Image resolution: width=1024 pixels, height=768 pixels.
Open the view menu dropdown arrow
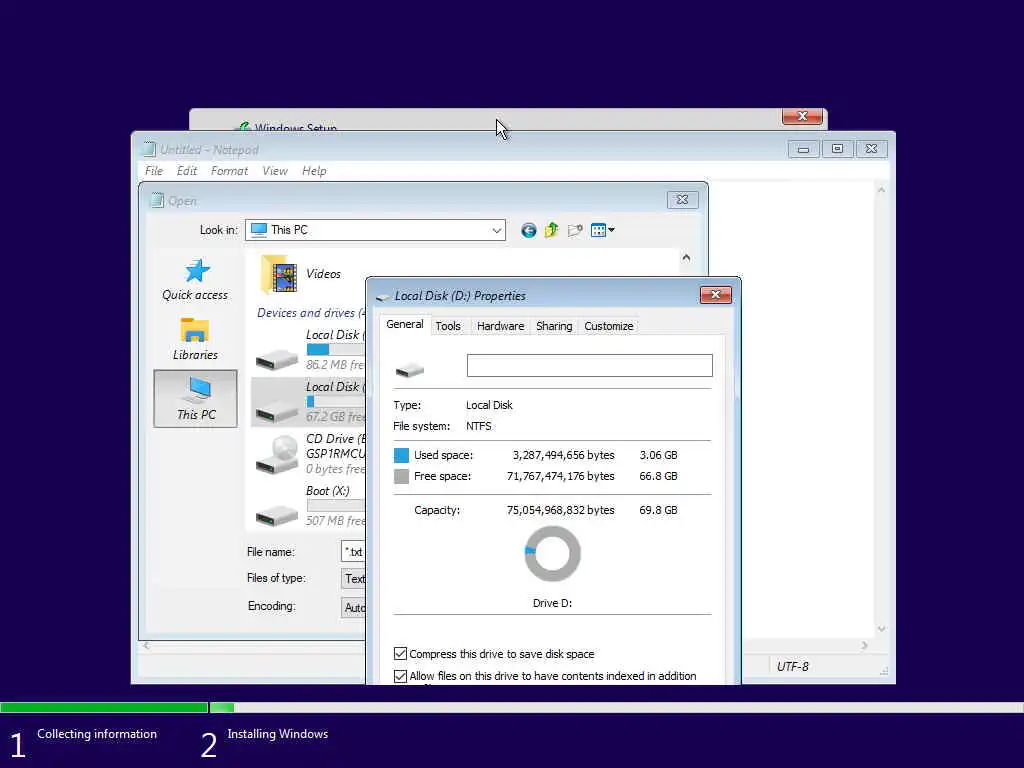pyautogui.click(x=611, y=230)
